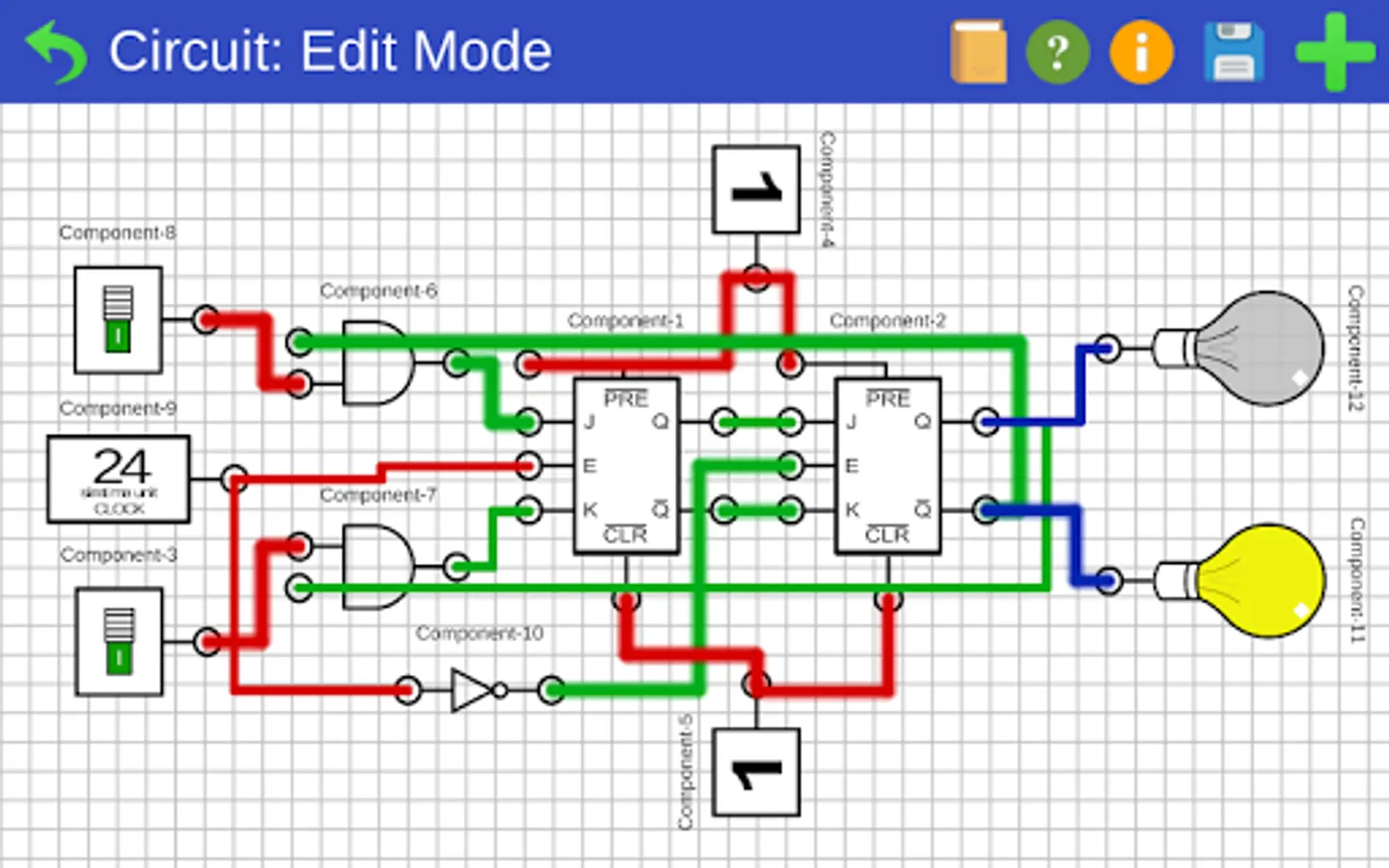1389x868 pixels.
Task: Select the Component-1 JK flip-flop
Action: click(x=626, y=466)
